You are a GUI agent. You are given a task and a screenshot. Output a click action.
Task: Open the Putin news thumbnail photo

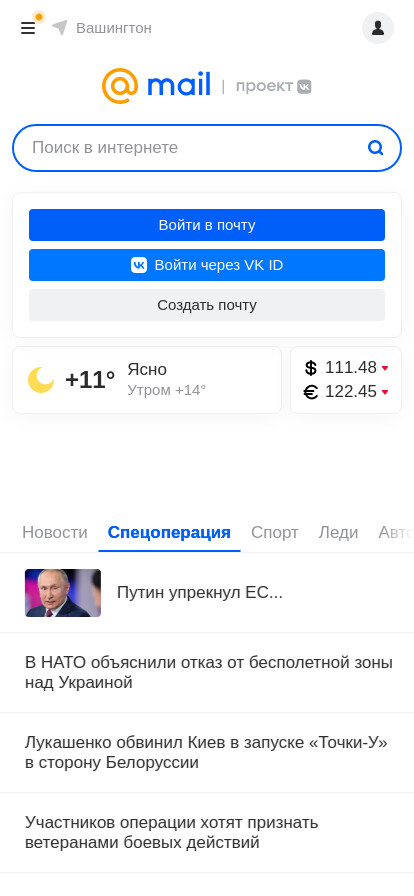[63, 593]
